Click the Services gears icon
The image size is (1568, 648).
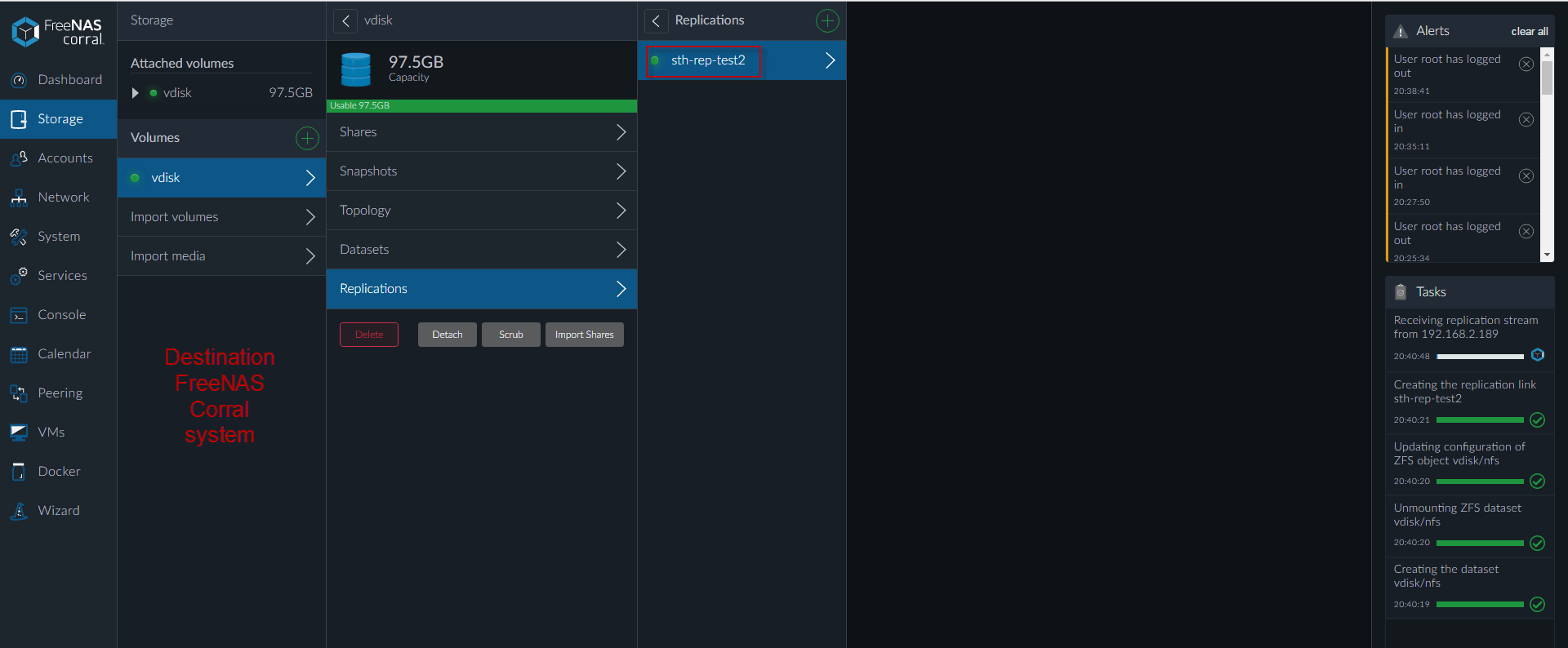point(19,276)
